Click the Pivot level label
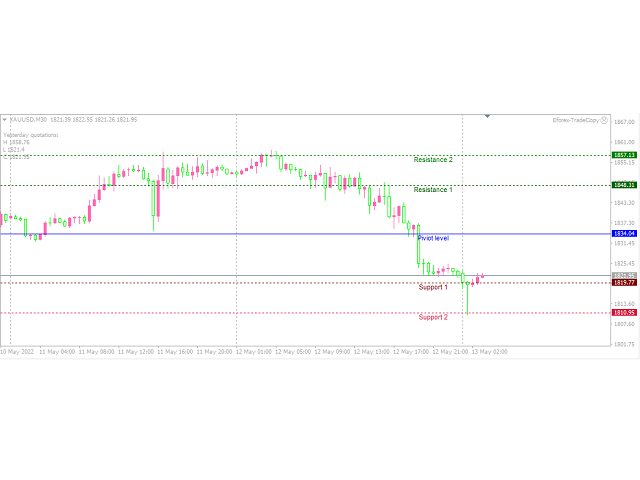Screen dimensions: 640x480 point(433,239)
